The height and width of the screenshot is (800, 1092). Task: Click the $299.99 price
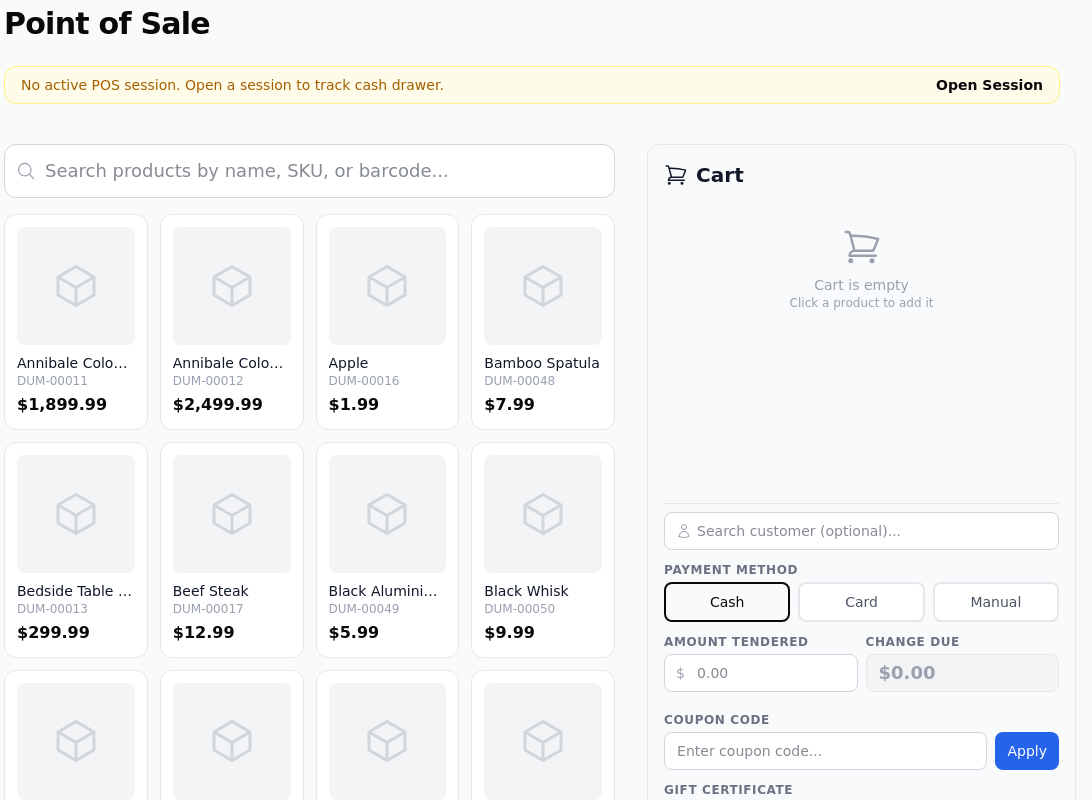coord(54,632)
